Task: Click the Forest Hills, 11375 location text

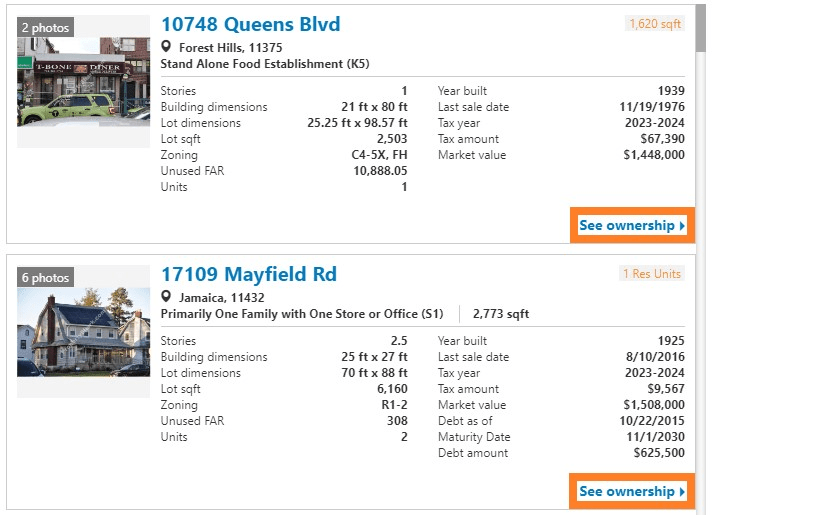Action: pos(230,48)
